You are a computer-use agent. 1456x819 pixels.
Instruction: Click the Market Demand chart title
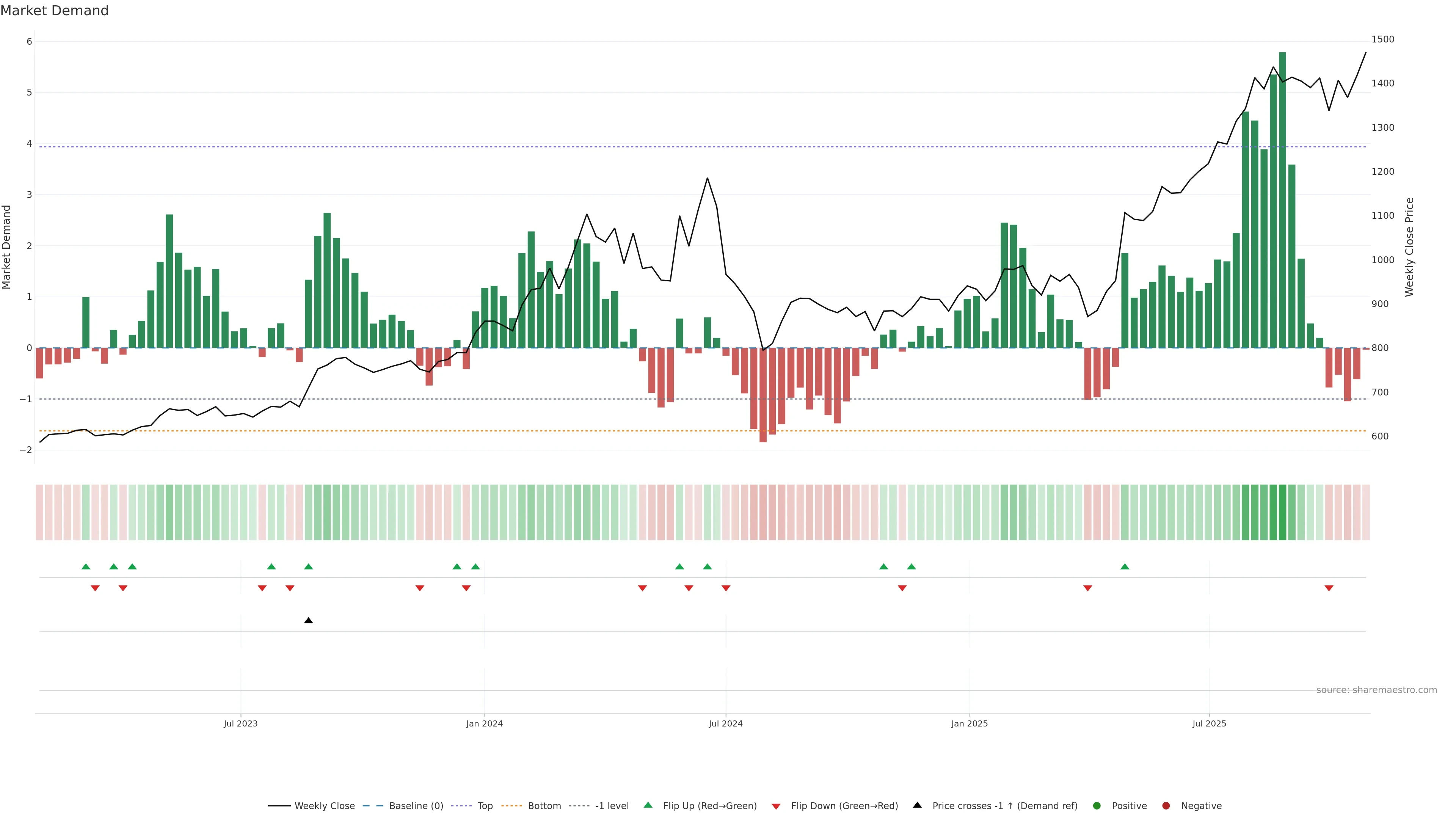pos(54,10)
